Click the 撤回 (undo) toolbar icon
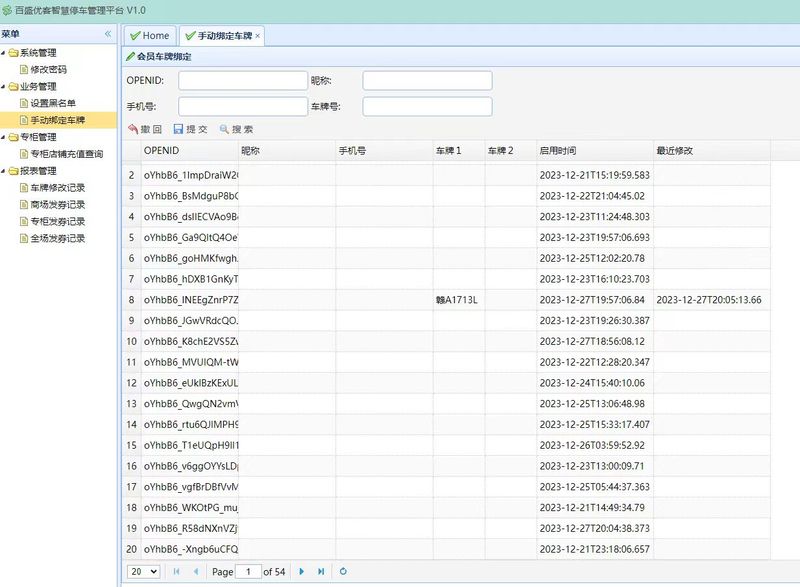This screenshot has width=800, height=587. [x=133, y=129]
